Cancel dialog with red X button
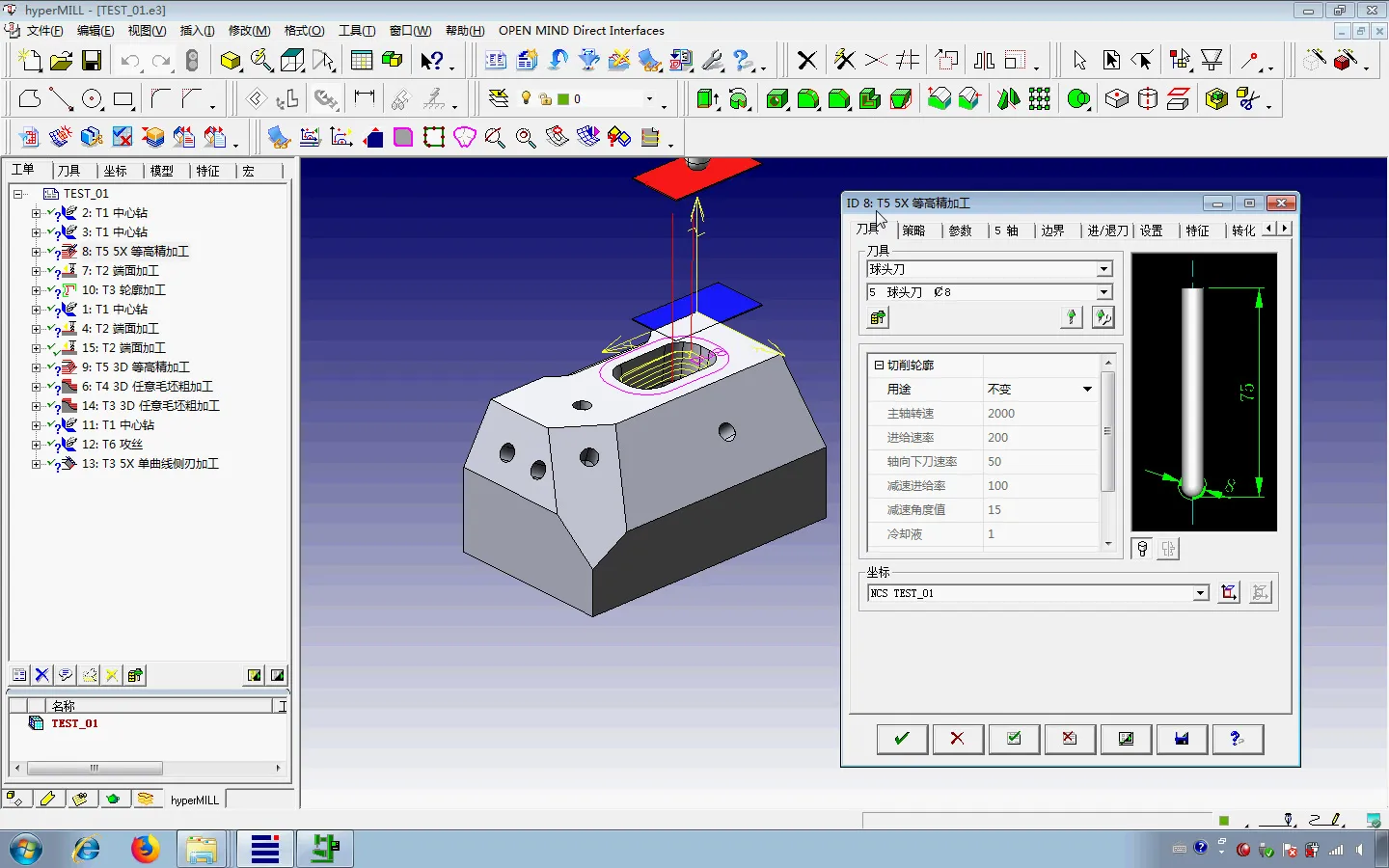 tap(957, 739)
